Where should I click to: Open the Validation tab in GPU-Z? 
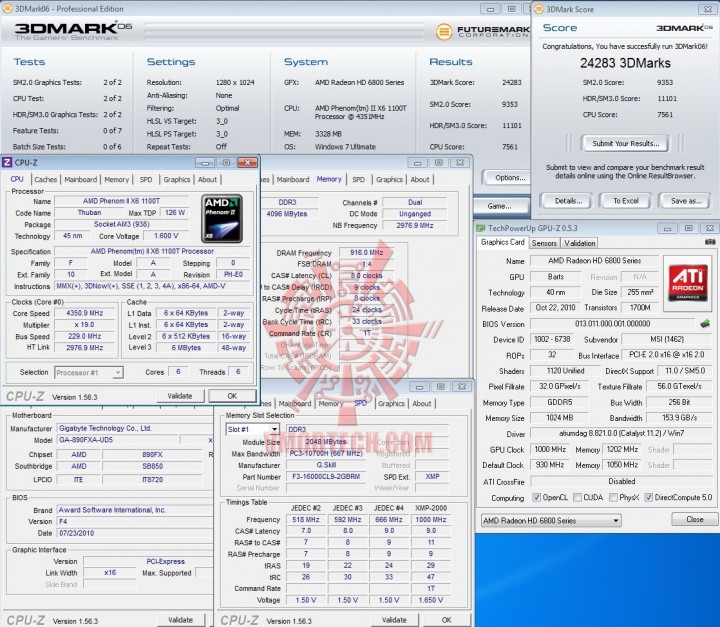pyautogui.click(x=579, y=243)
